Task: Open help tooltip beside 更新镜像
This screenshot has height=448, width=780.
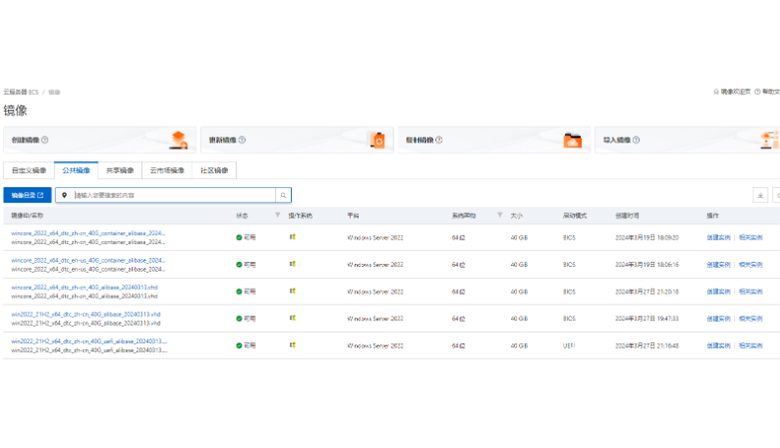Action: [242, 140]
